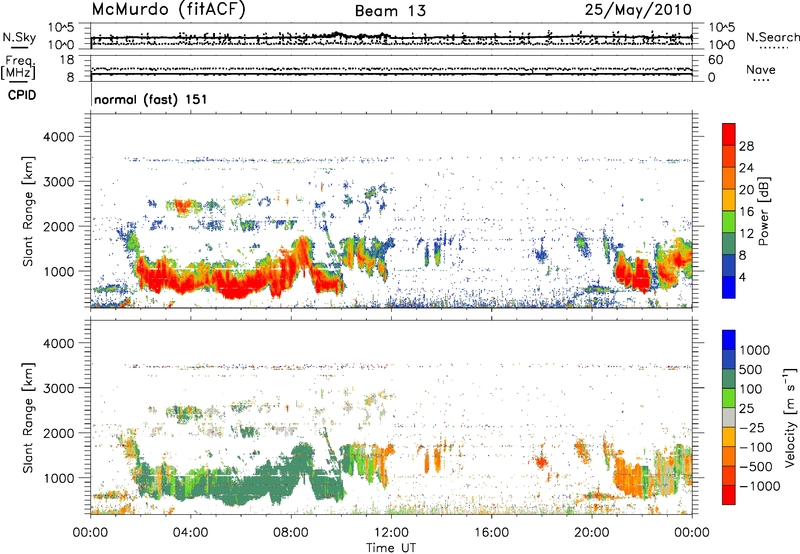Click the '04:00' time axis label
The width and height of the screenshot is (800, 554).
(x=190, y=533)
